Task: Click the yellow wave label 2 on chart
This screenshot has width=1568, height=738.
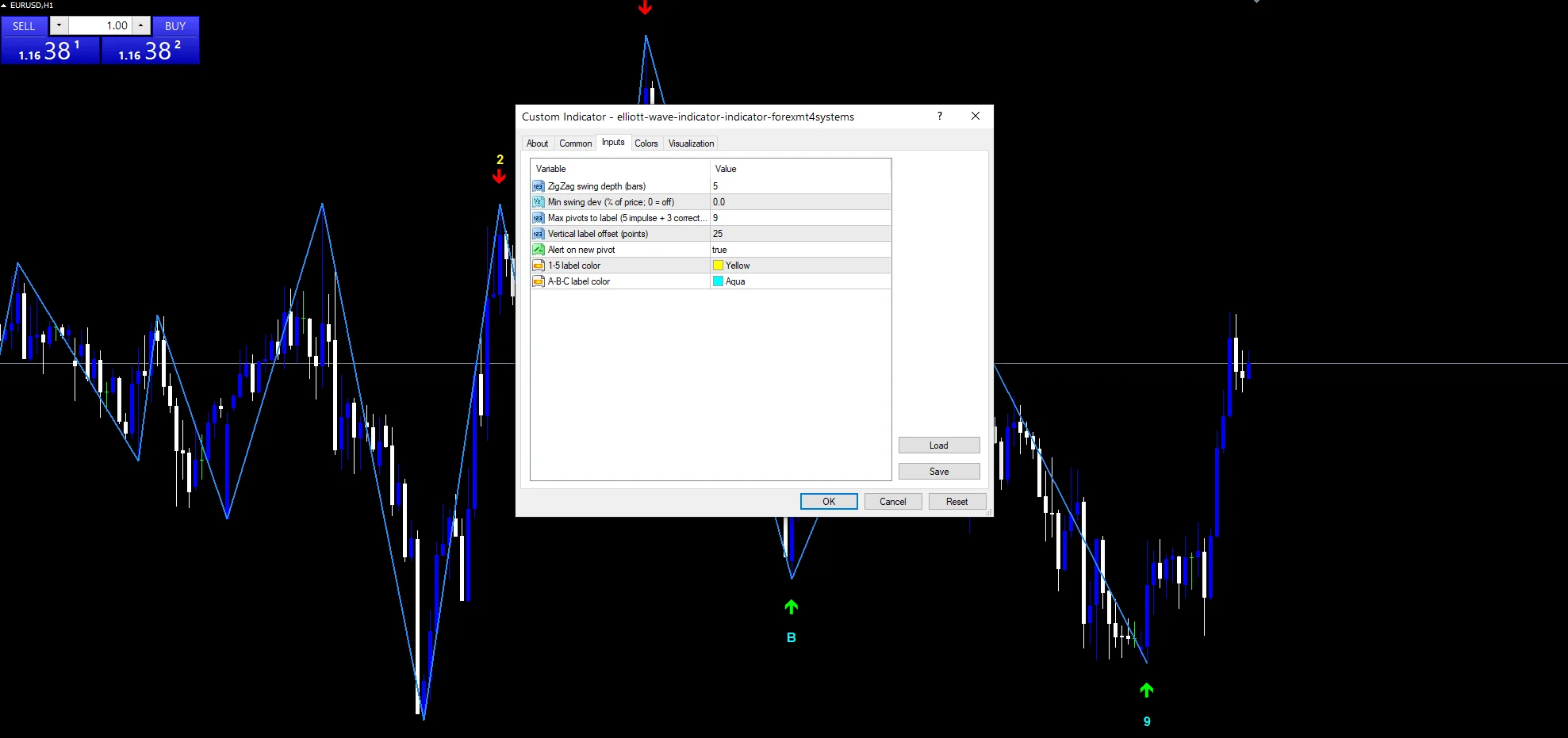Action: 500,159
